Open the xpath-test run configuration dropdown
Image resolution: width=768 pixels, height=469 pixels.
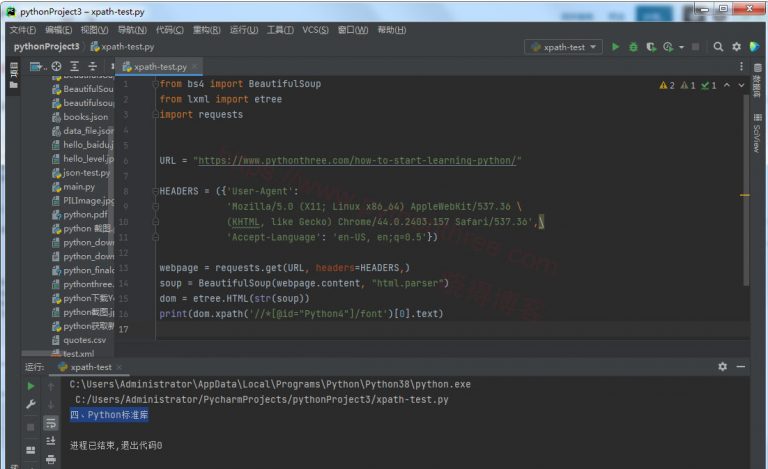pyautogui.click(x=564, y=47)
